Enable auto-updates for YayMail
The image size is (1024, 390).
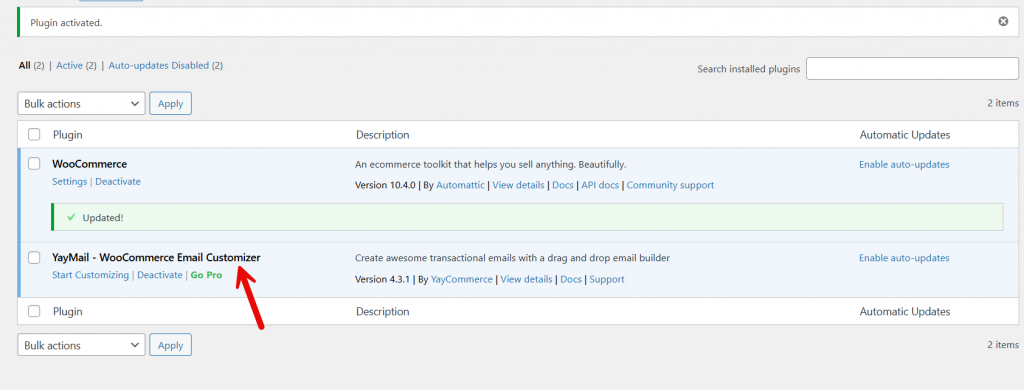click(904, 258)
